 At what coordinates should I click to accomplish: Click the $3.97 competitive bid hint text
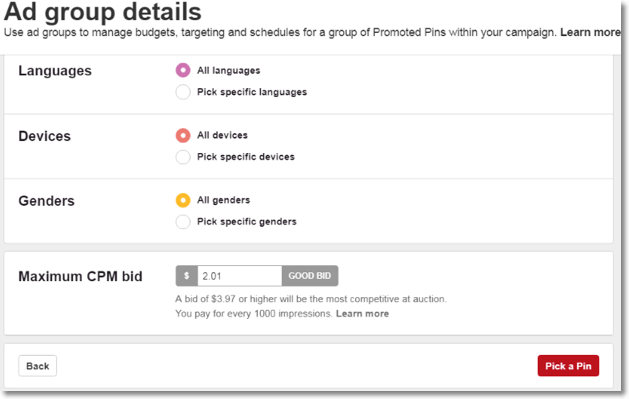coord(311,299)
